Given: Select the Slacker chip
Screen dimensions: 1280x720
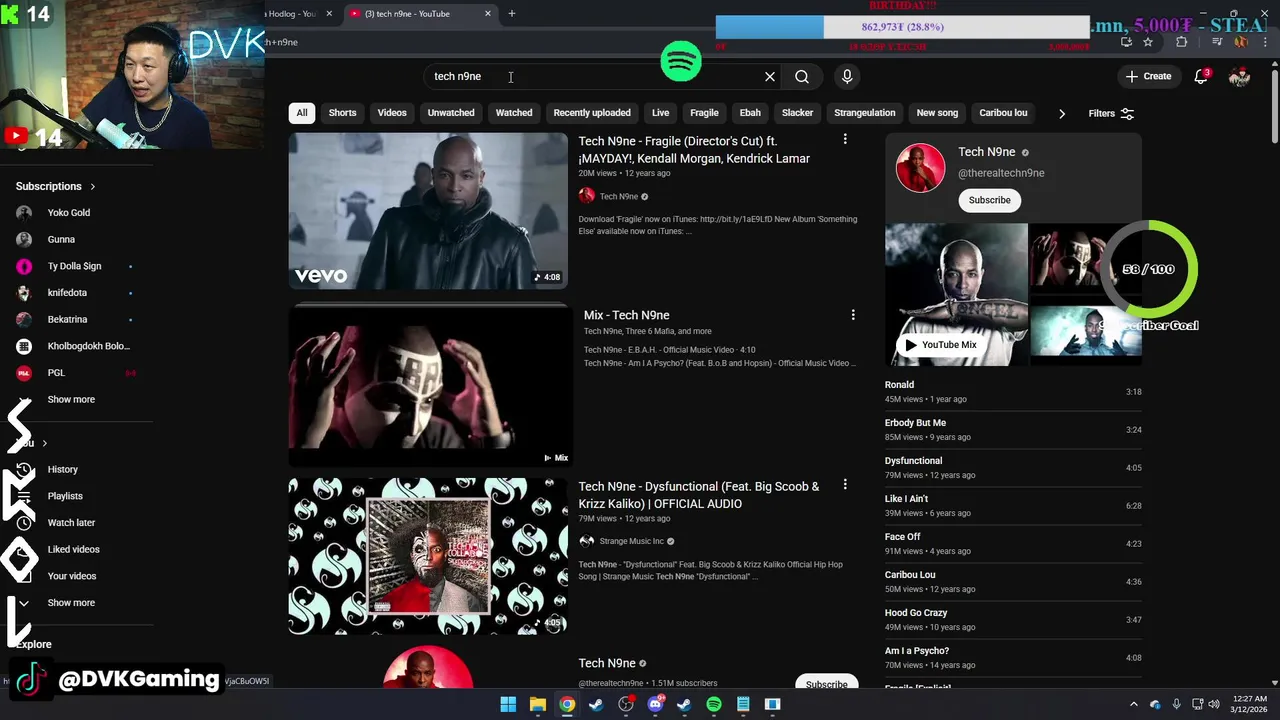Looking at the screenshot, I should pos(797,113).
